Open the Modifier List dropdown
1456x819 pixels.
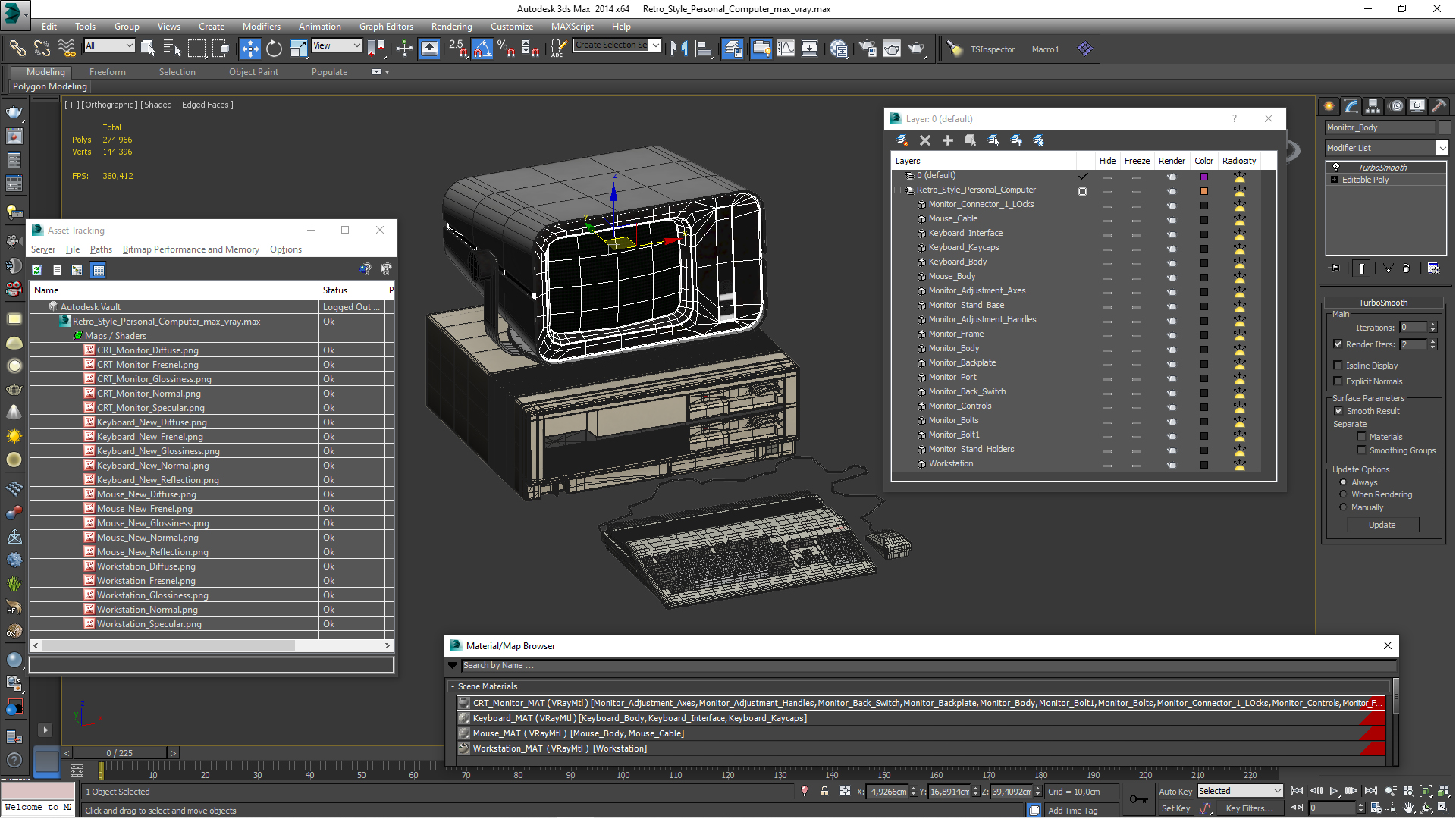tap(1442, 148)
